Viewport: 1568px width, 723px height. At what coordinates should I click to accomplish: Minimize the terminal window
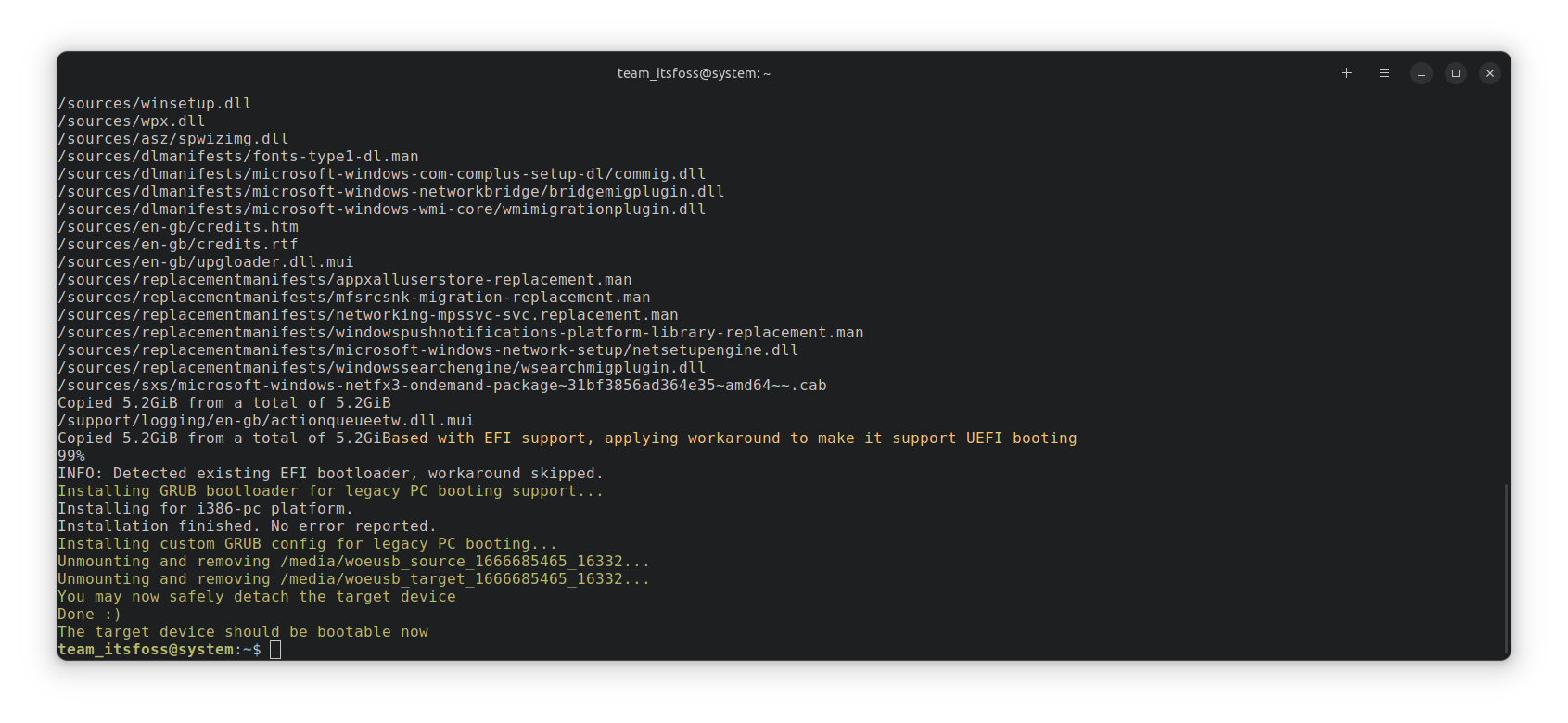(1421, 72)
